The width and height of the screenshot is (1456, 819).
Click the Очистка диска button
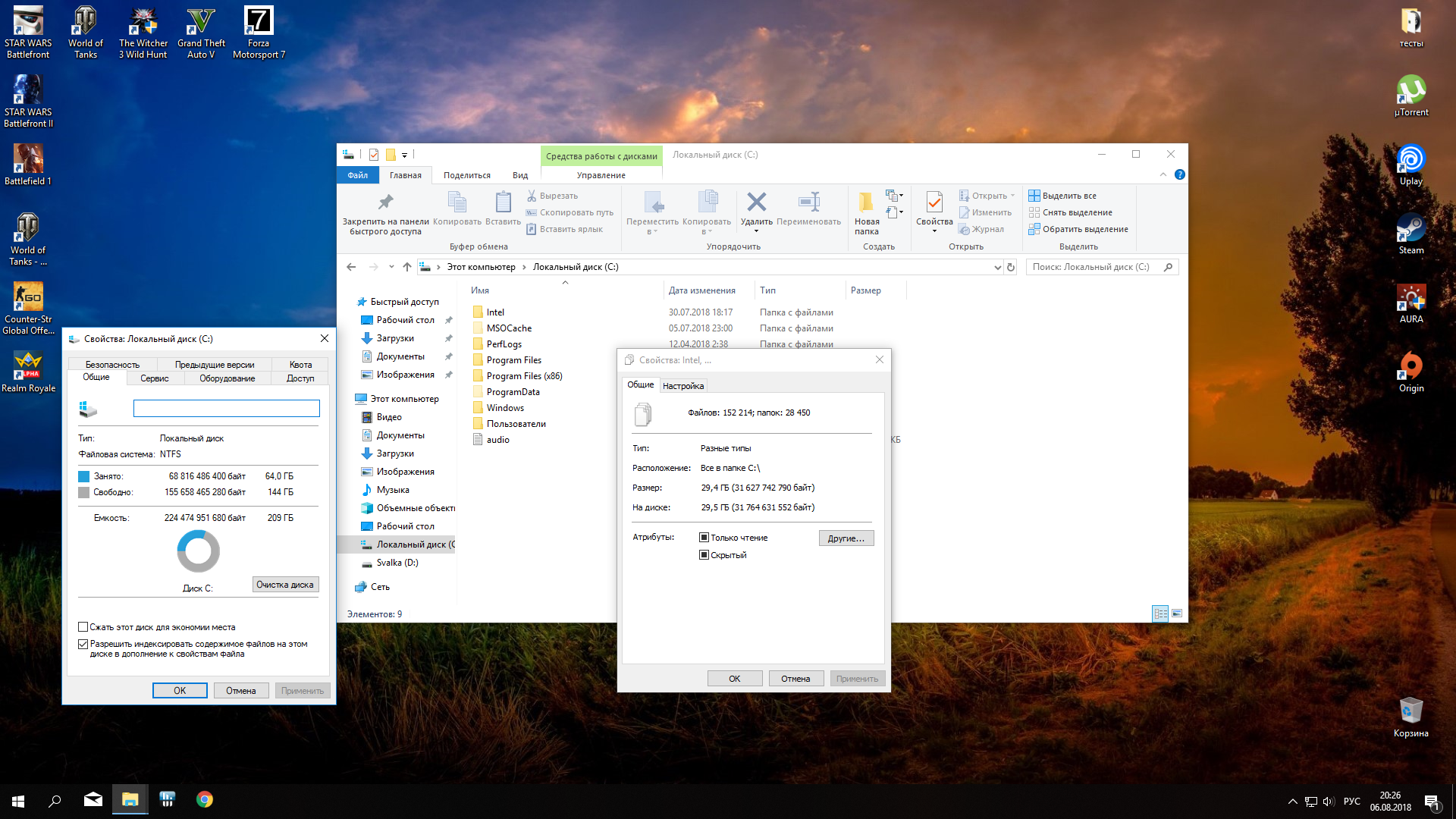click(x=285, y=585)
